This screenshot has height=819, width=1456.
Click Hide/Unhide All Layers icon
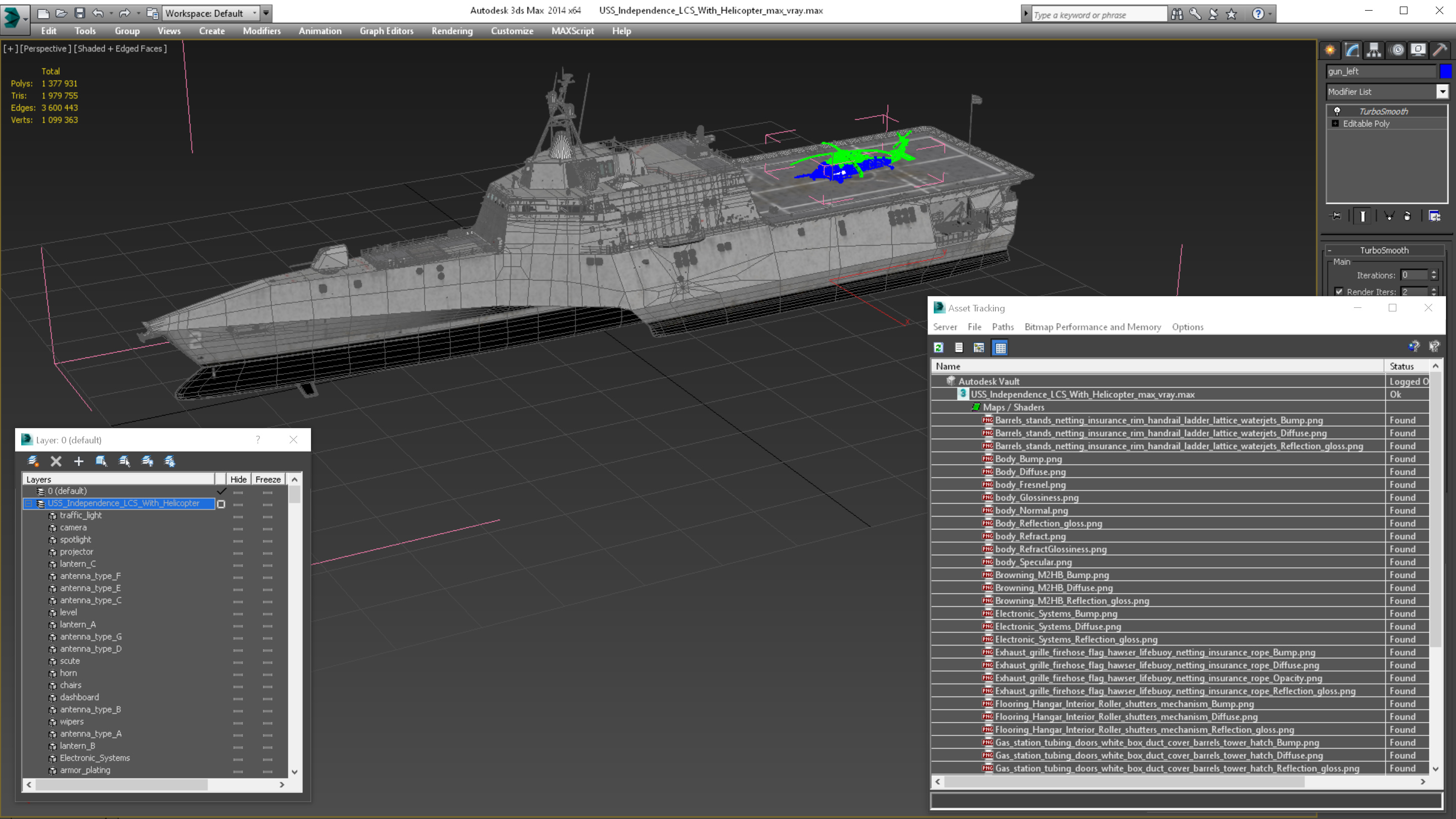[147, 461]
